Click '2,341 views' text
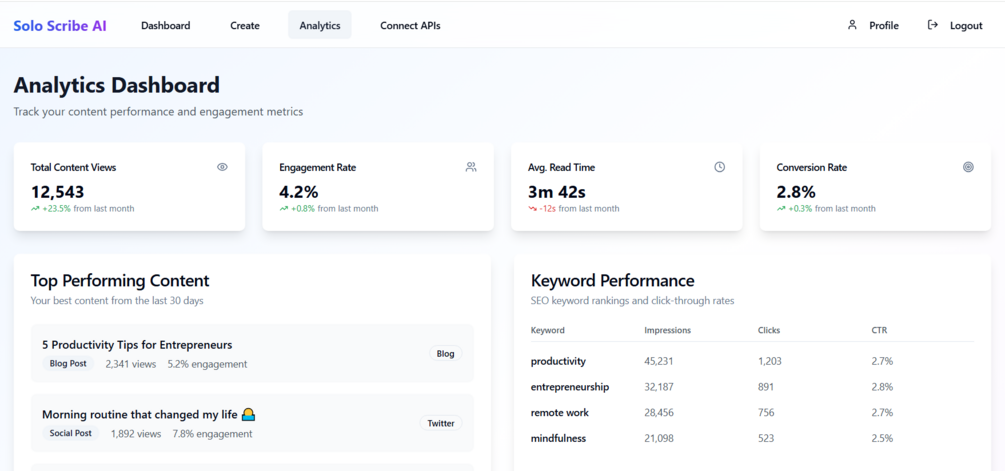 click(131, 364)
